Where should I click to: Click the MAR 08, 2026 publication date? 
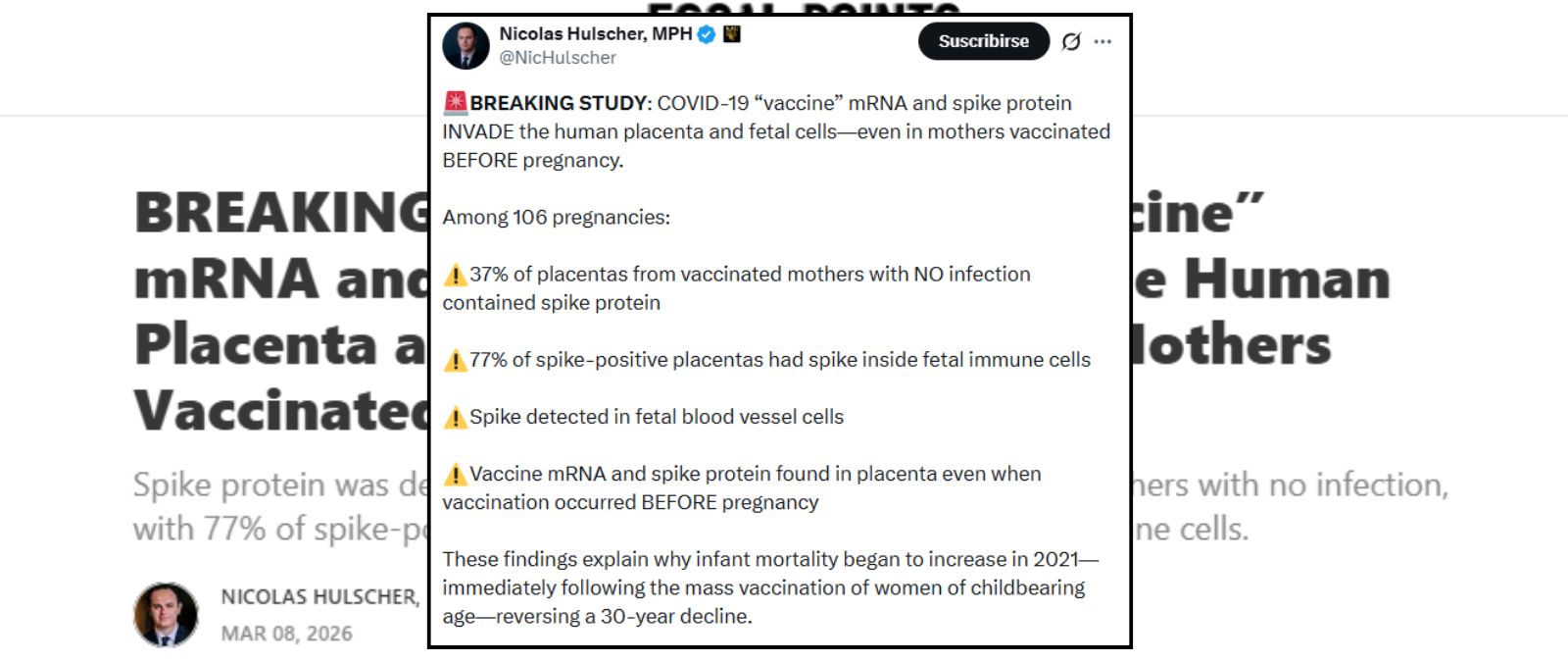click(x=284, y=634)
